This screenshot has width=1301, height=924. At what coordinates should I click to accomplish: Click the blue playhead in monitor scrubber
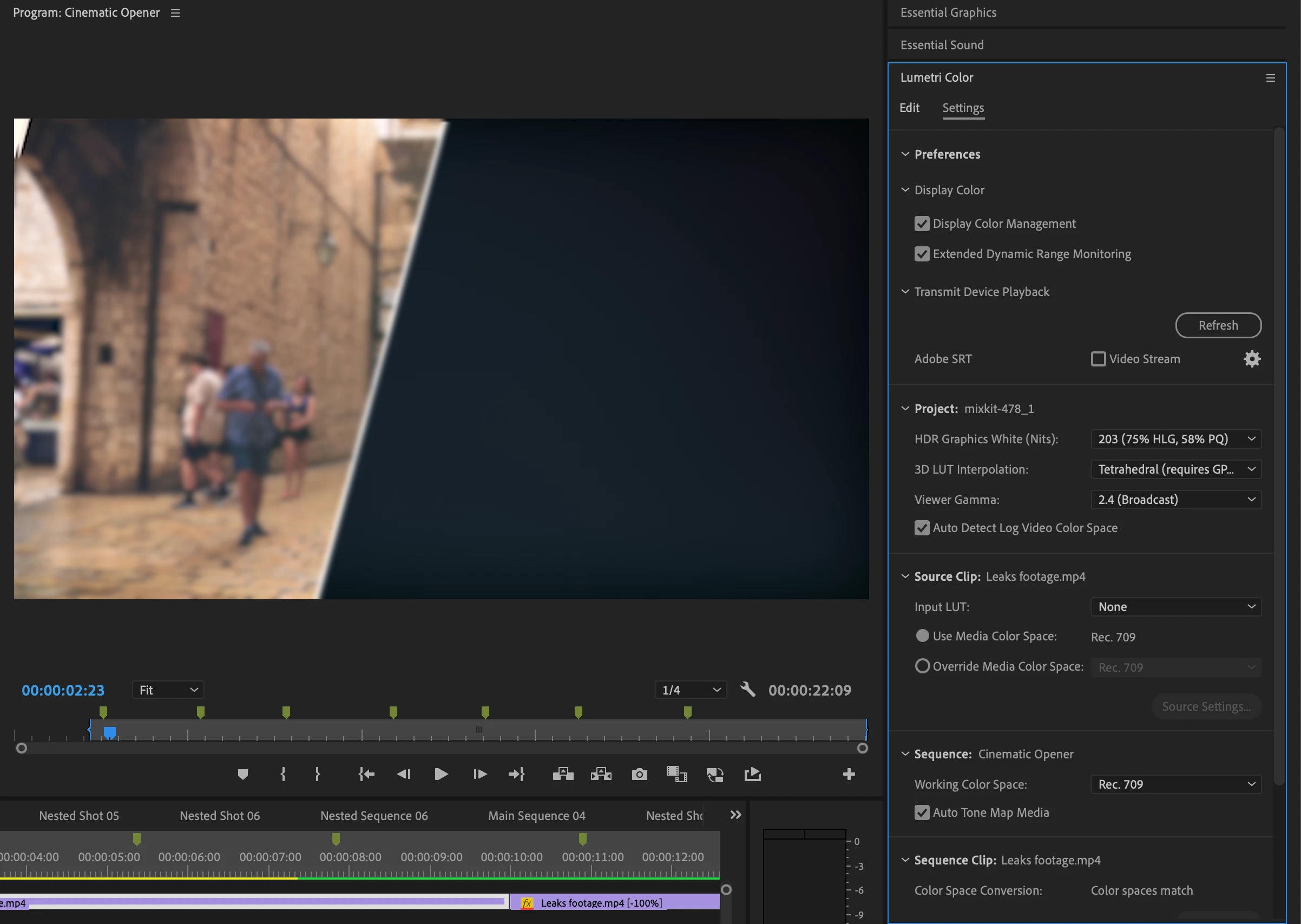110,732
